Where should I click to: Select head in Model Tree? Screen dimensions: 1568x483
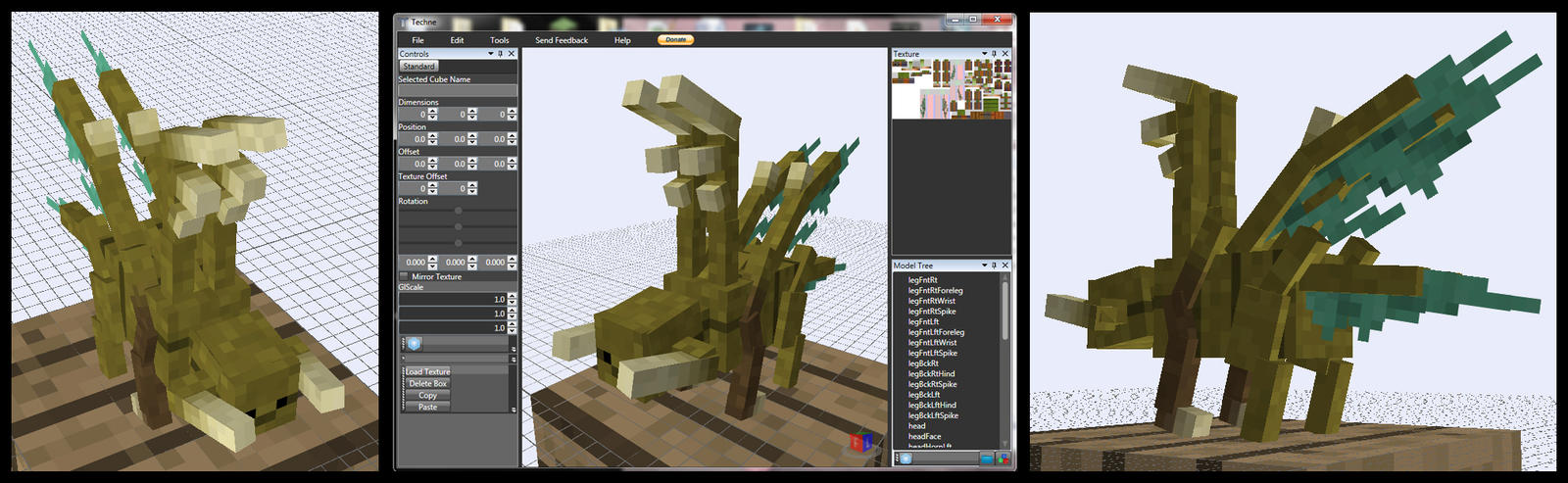[x=916, y=426]
